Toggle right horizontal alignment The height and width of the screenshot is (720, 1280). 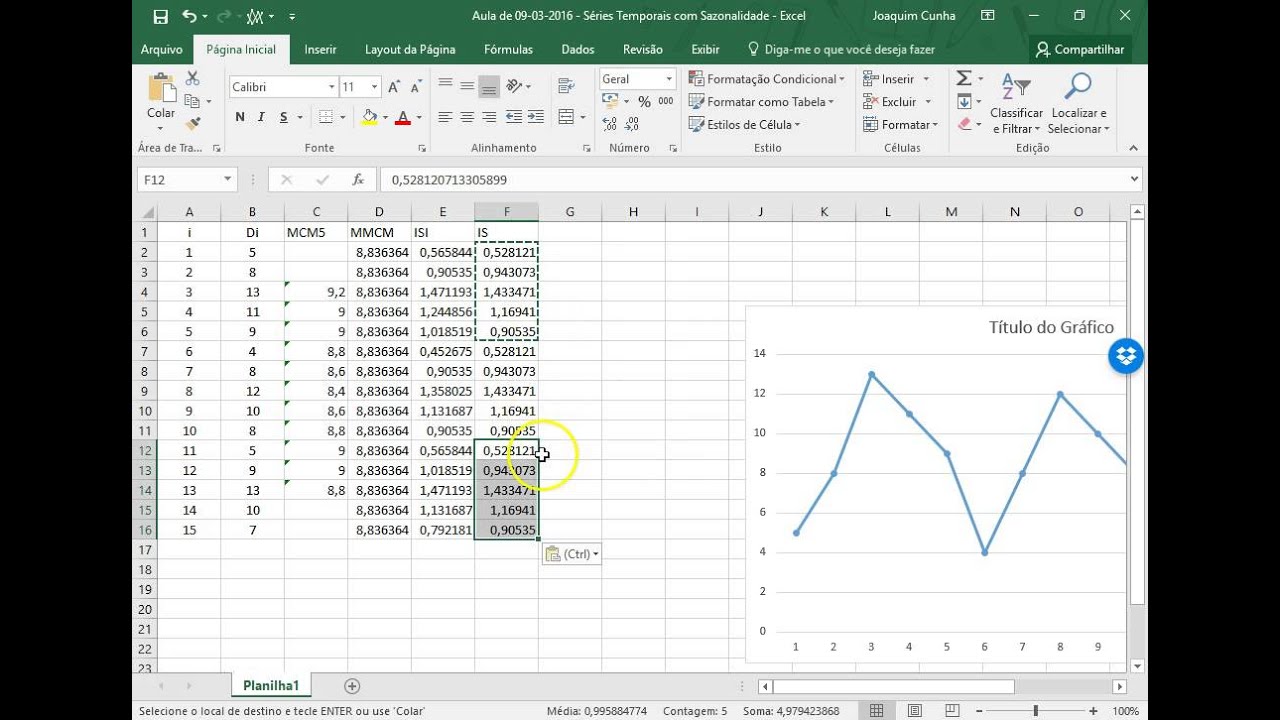489,117
